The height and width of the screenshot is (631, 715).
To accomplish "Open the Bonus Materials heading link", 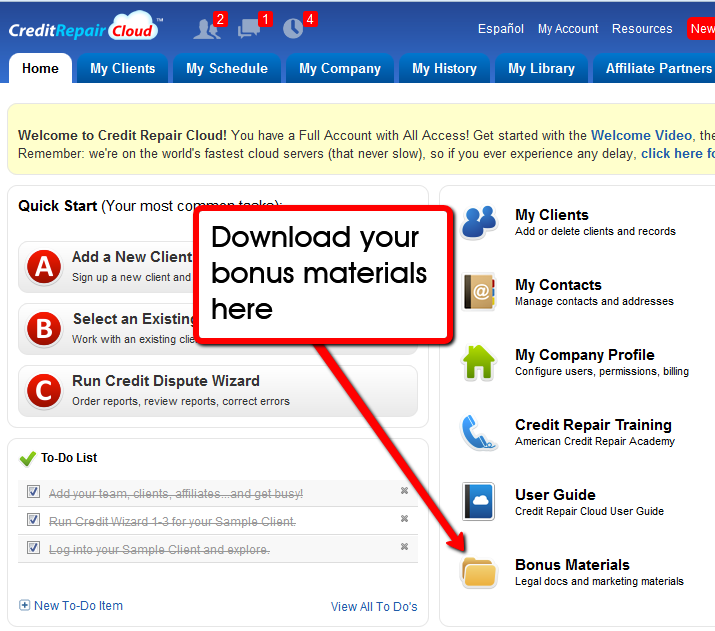I will [572, 565].
